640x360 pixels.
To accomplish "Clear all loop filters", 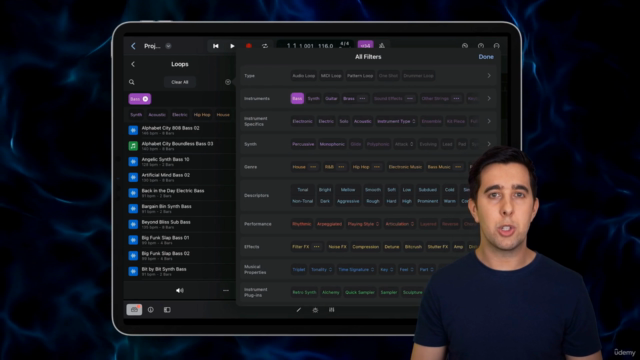I will coord(180,82).
